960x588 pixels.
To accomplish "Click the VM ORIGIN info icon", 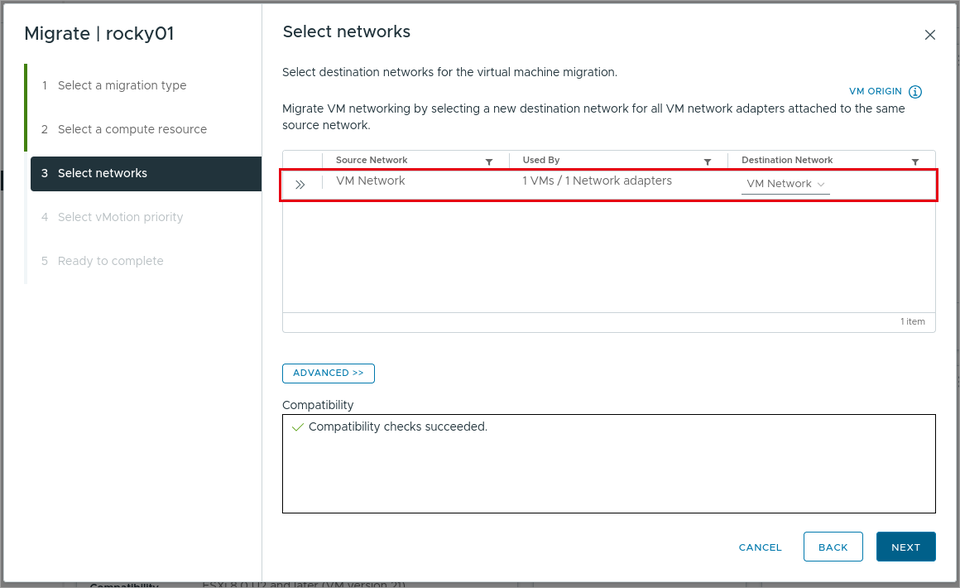I will tap(915, 92).
